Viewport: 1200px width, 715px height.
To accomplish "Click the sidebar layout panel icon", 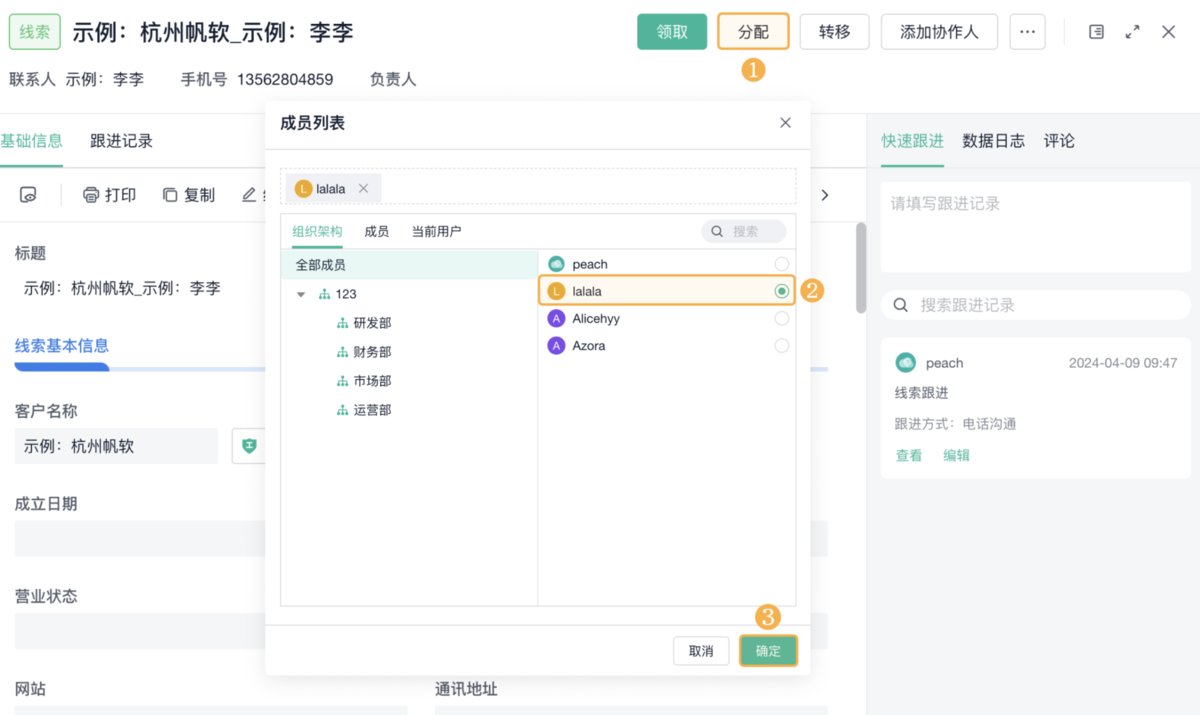I will (x=1096, y=32).
